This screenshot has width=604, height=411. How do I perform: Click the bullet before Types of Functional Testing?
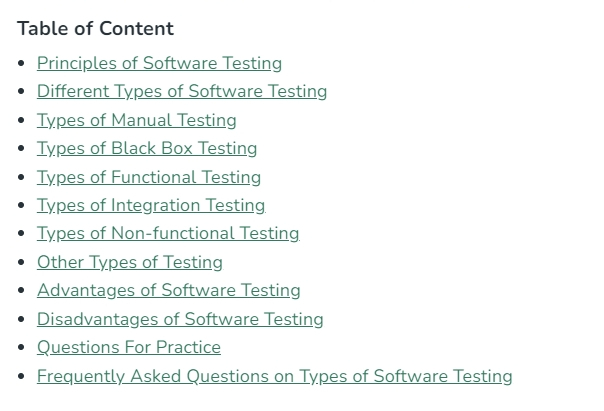[21, 177]
